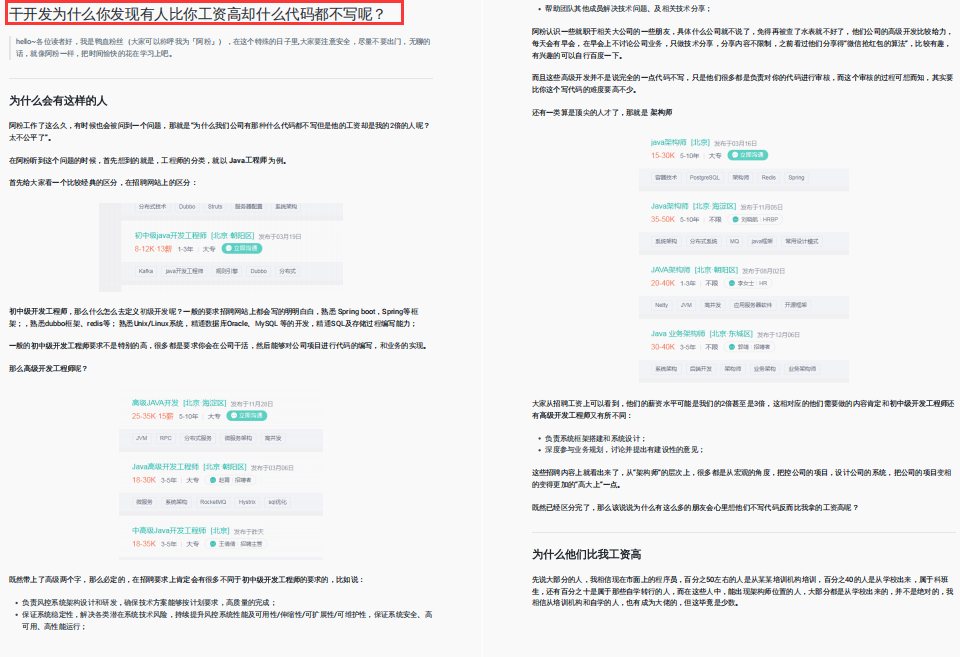Viewport: 960px width, 657px height.
Task: Select the 服务器配置 skill tag
Action: coord(249,207)
